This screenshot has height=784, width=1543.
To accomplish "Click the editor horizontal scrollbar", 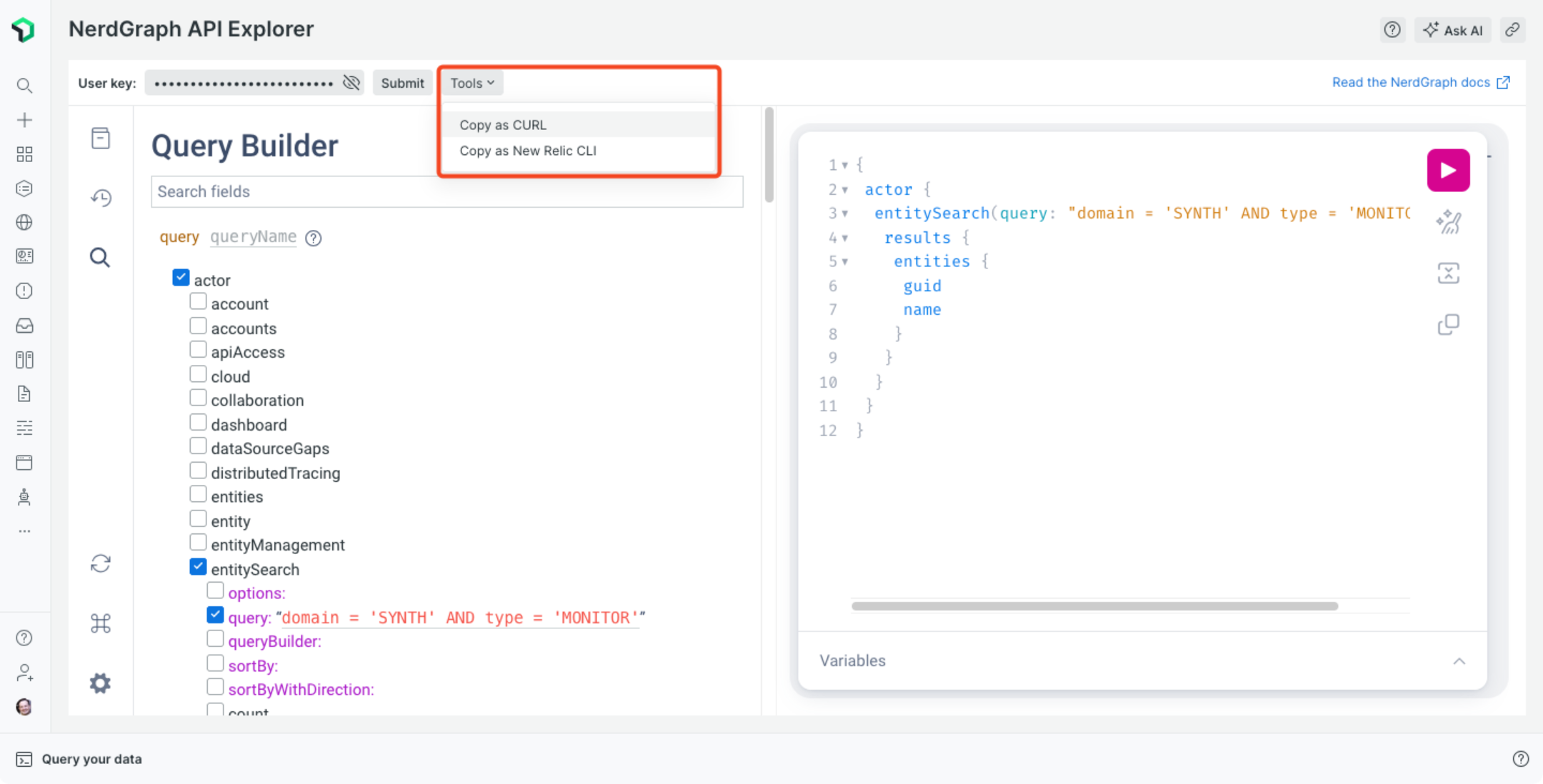I will (1094, 606).
